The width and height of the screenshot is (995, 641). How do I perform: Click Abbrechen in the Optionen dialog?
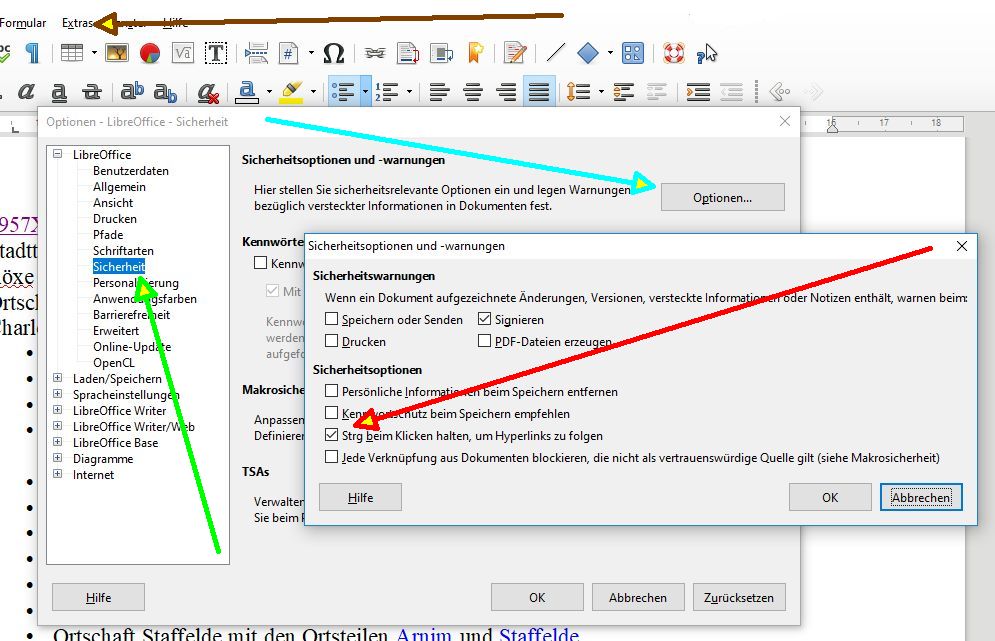(x=638, y=597)
